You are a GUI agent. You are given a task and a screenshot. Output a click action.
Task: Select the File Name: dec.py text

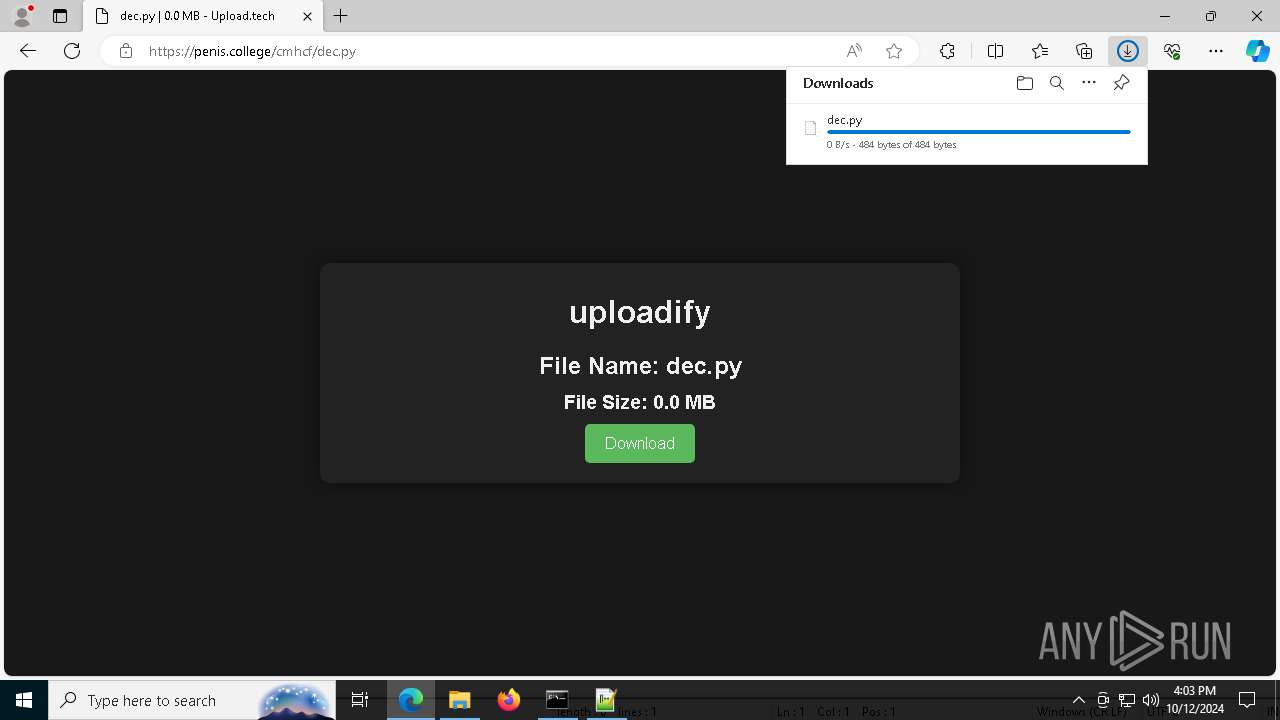coord(640,366)
